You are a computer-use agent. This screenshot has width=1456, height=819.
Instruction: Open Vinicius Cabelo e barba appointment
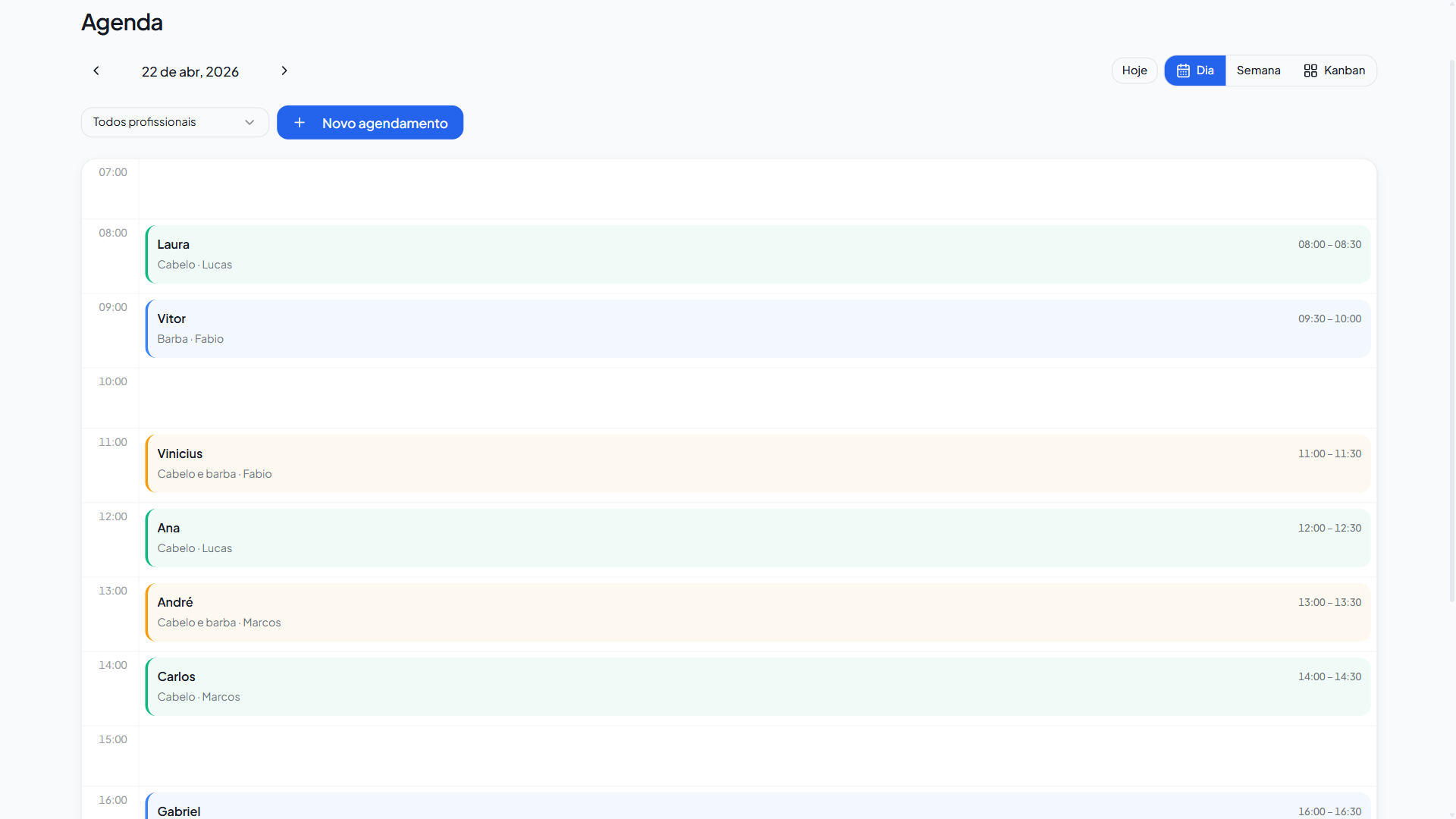(x=758, y=463)
